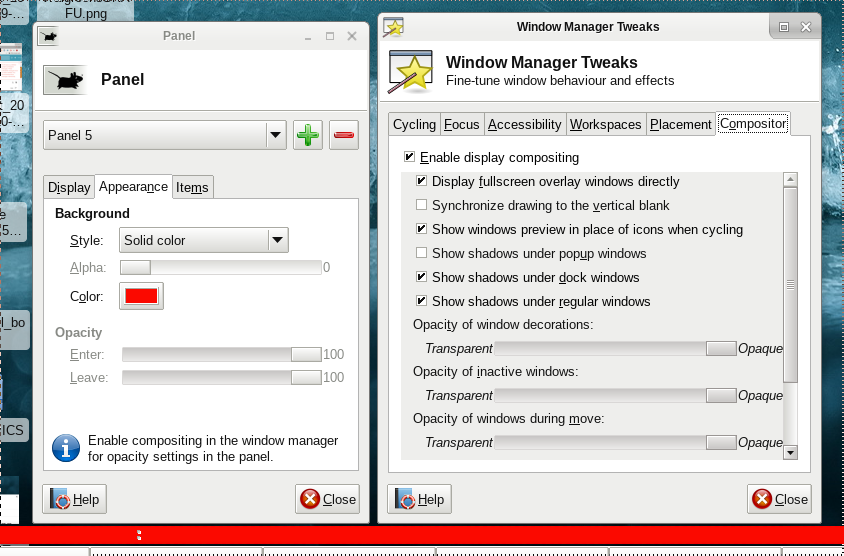Add a new panel with the green plus icon
Image resolution: width=844 pixels, height=556 pixels.
[308, 136]
